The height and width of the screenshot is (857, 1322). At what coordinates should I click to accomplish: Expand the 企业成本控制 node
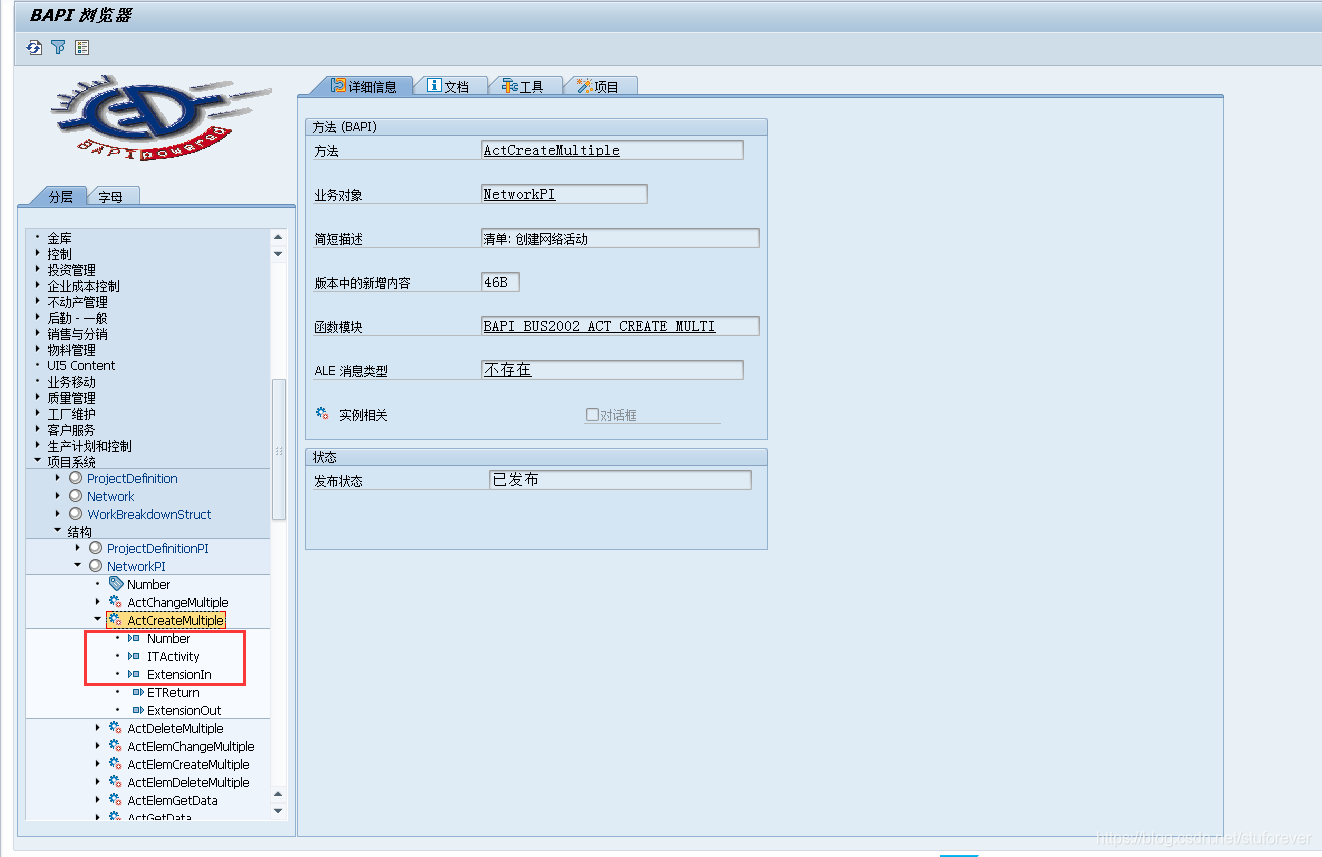click(37, 286)
